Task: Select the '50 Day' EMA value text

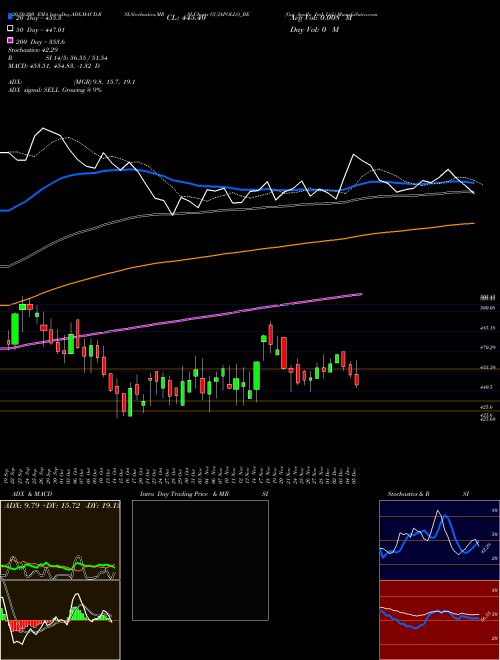Action: 40,30
